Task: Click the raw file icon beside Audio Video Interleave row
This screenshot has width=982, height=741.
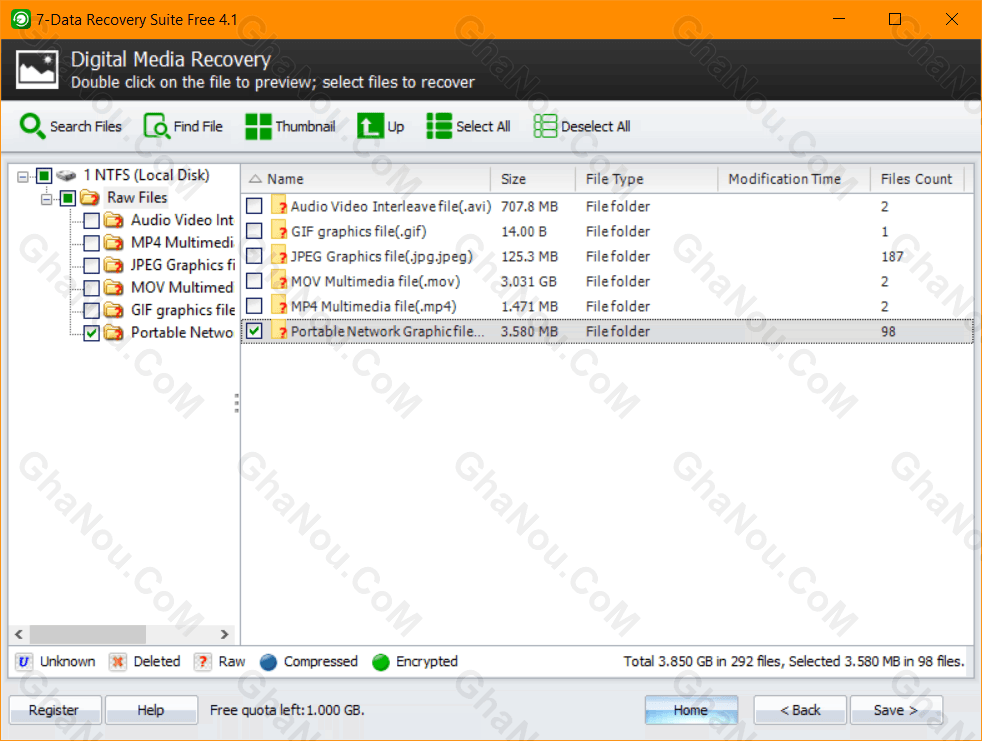Action: pyautogui.click(x=279, y=205)
